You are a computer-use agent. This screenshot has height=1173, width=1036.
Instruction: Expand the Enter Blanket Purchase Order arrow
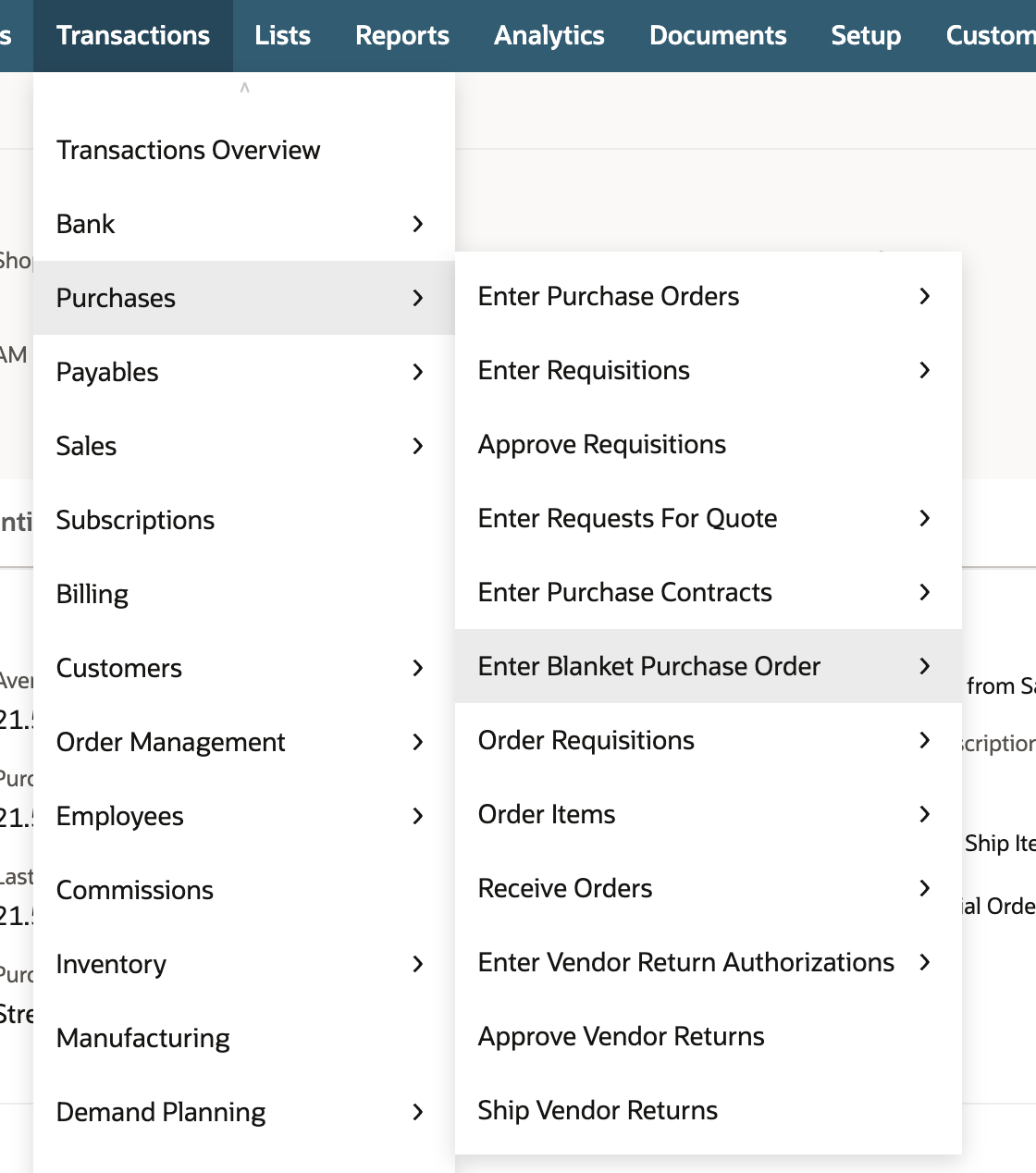point(925,666)
